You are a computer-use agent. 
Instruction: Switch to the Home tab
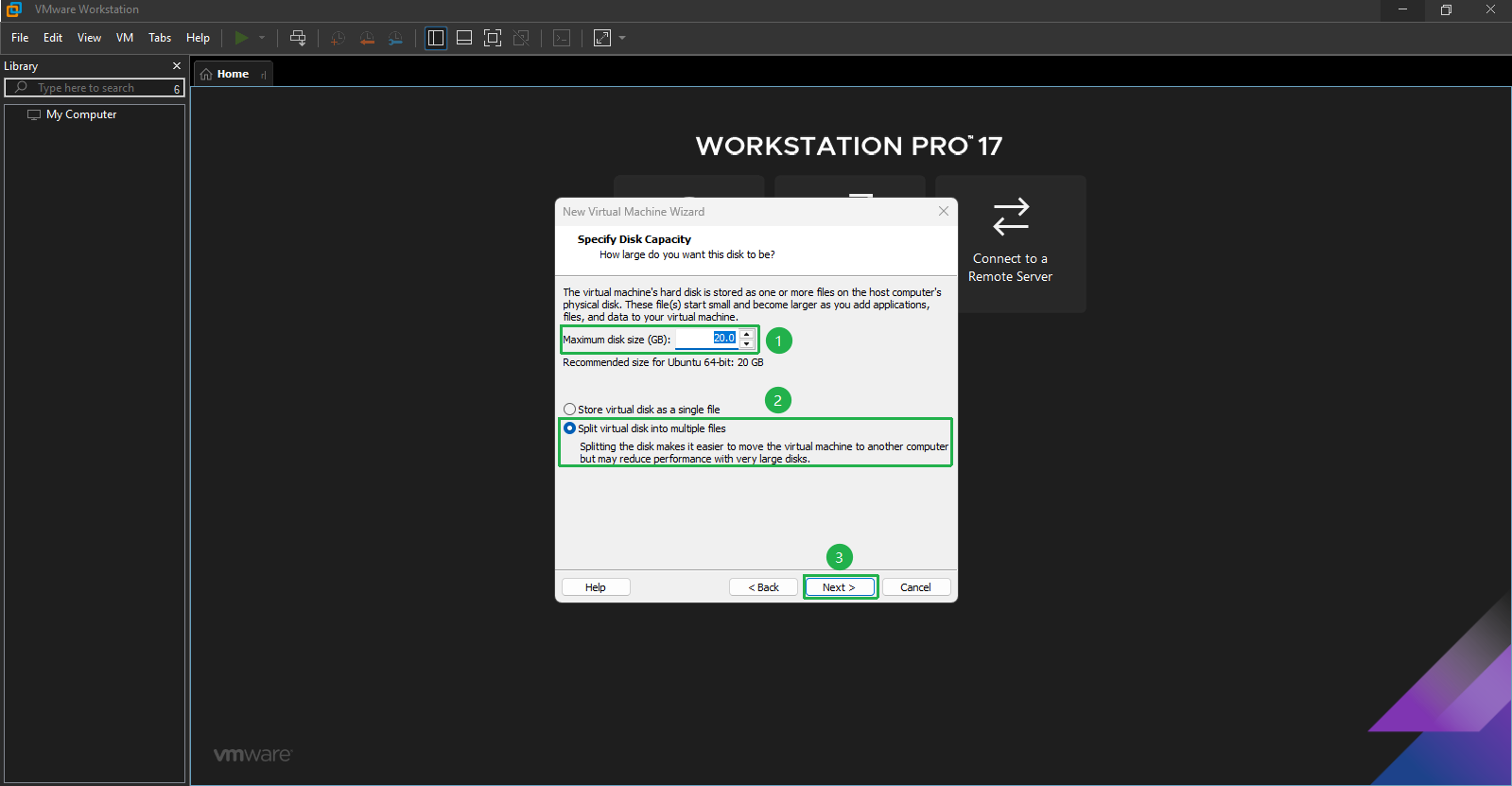click(x=233, y=74)
